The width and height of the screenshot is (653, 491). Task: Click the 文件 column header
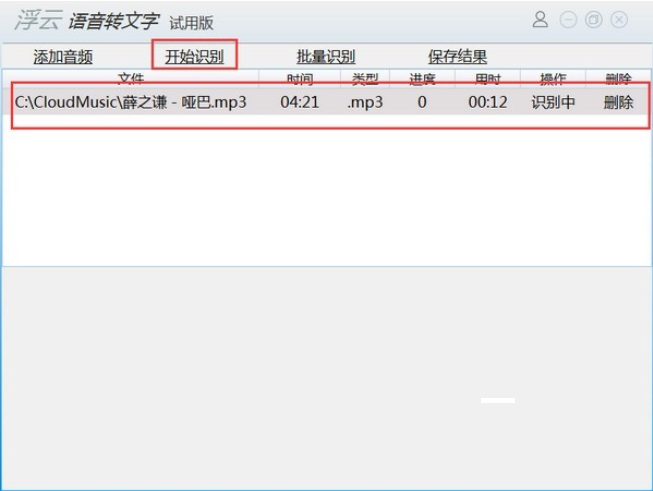tap(131, 78)
